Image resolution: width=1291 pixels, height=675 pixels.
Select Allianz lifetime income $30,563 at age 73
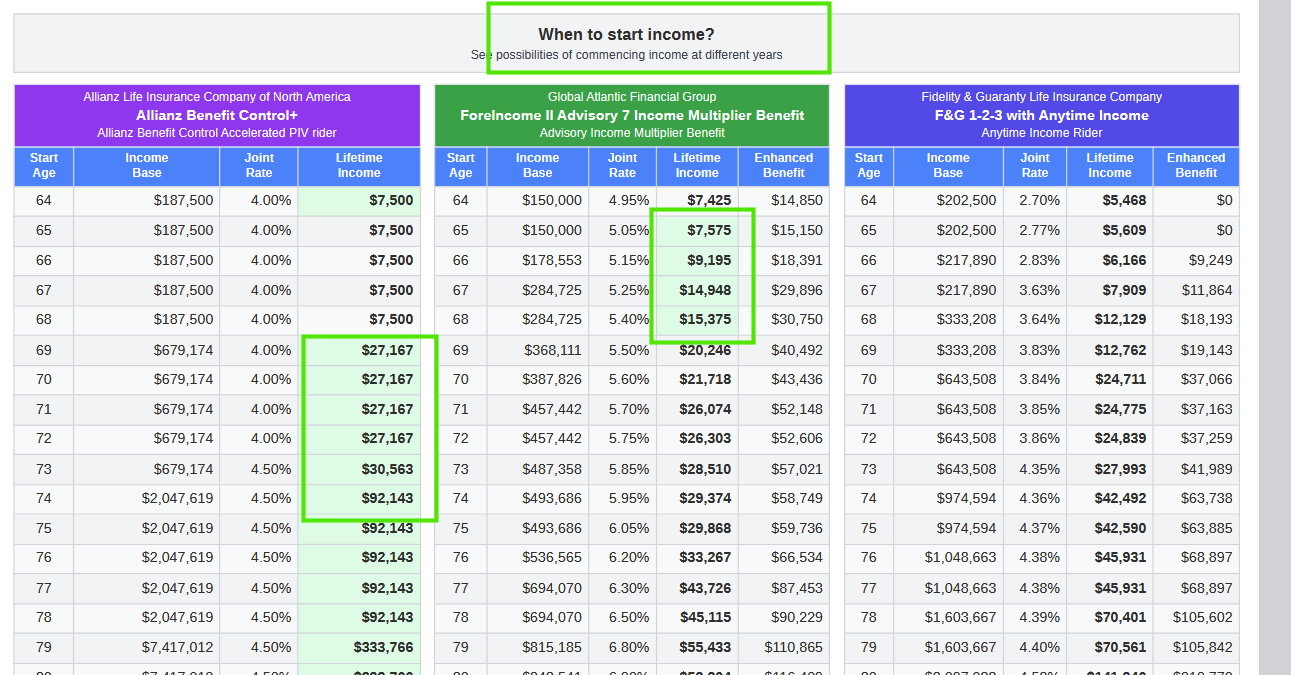click(387, 469)
